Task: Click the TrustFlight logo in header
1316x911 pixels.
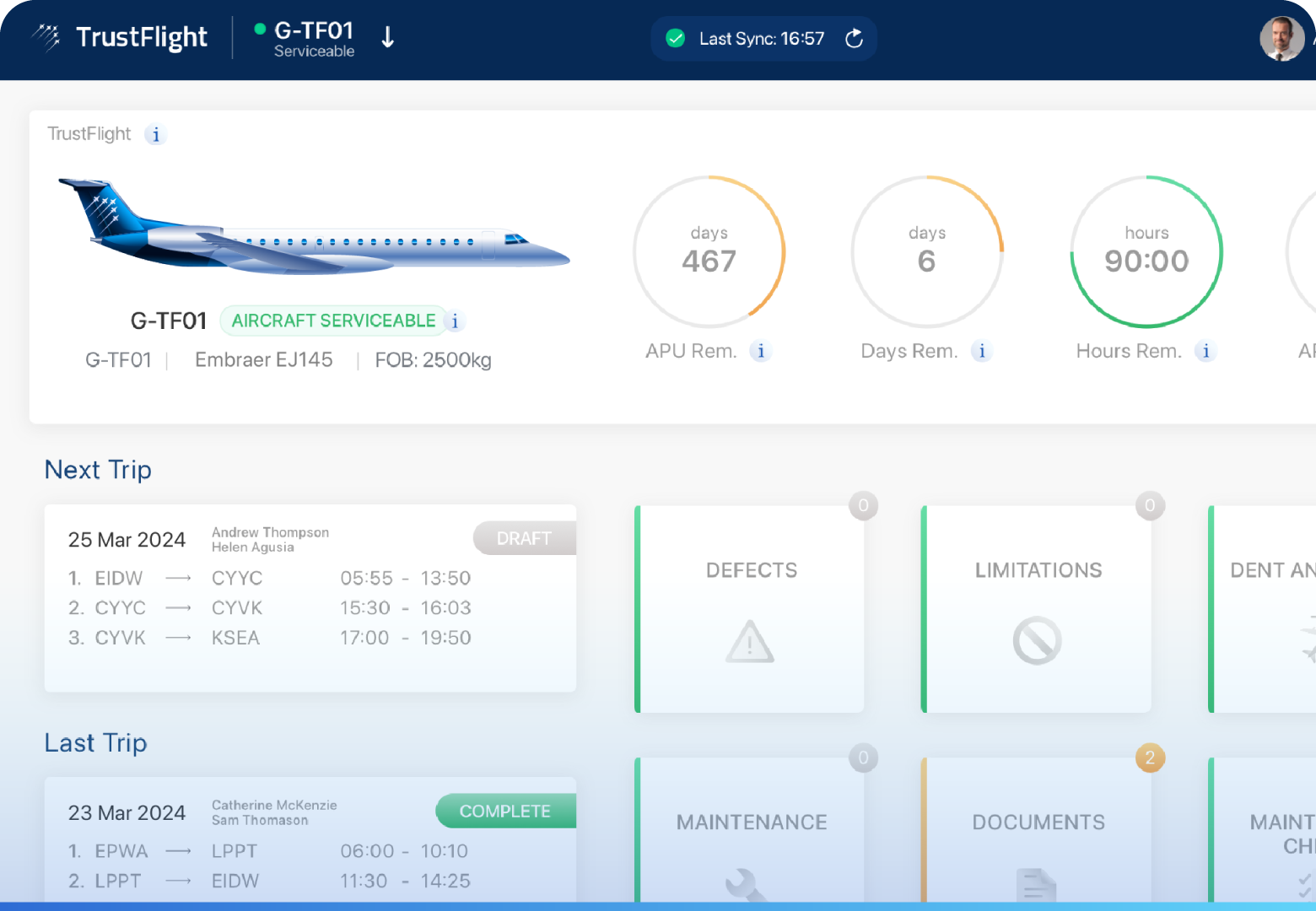Action: click(121, 38)
